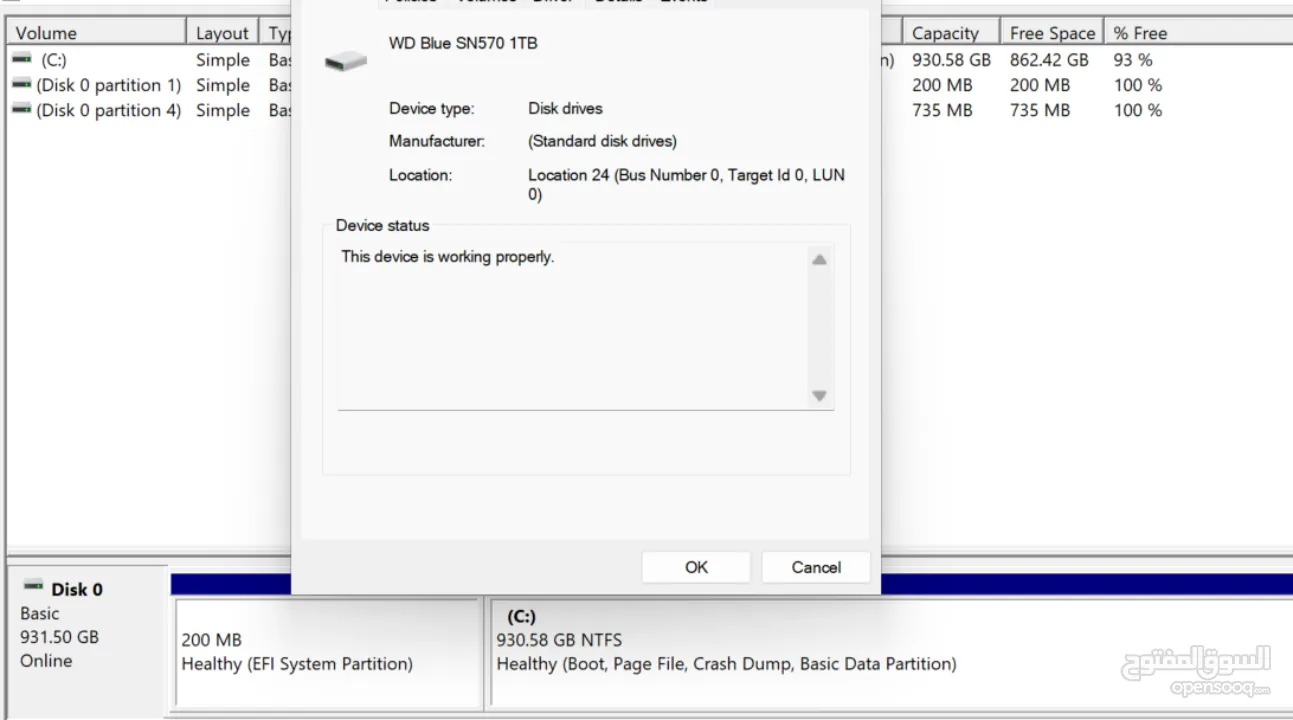Click the % Free column header
The height and width of the screenshot is (720, 1293).
pyautogui.click(x=1140, y=32)
